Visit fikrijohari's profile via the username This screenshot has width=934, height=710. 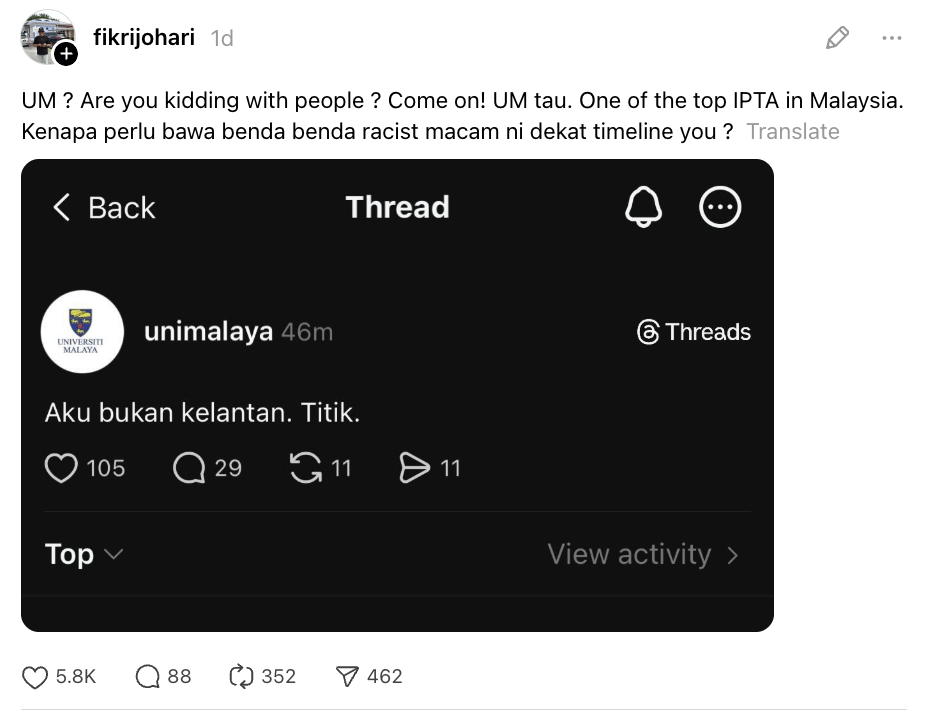tap(143, 37)
